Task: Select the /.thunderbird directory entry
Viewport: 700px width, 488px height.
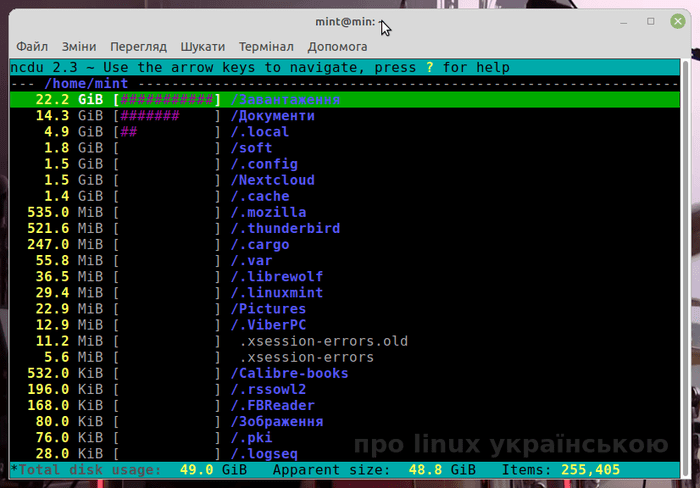Action: [345, 228]
